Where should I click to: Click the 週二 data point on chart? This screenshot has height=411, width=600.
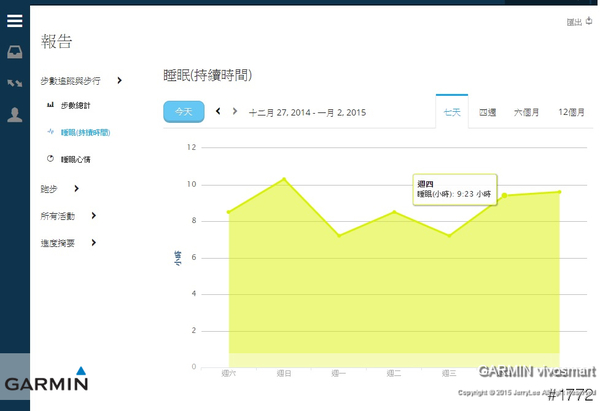click(x=394, y=212)
